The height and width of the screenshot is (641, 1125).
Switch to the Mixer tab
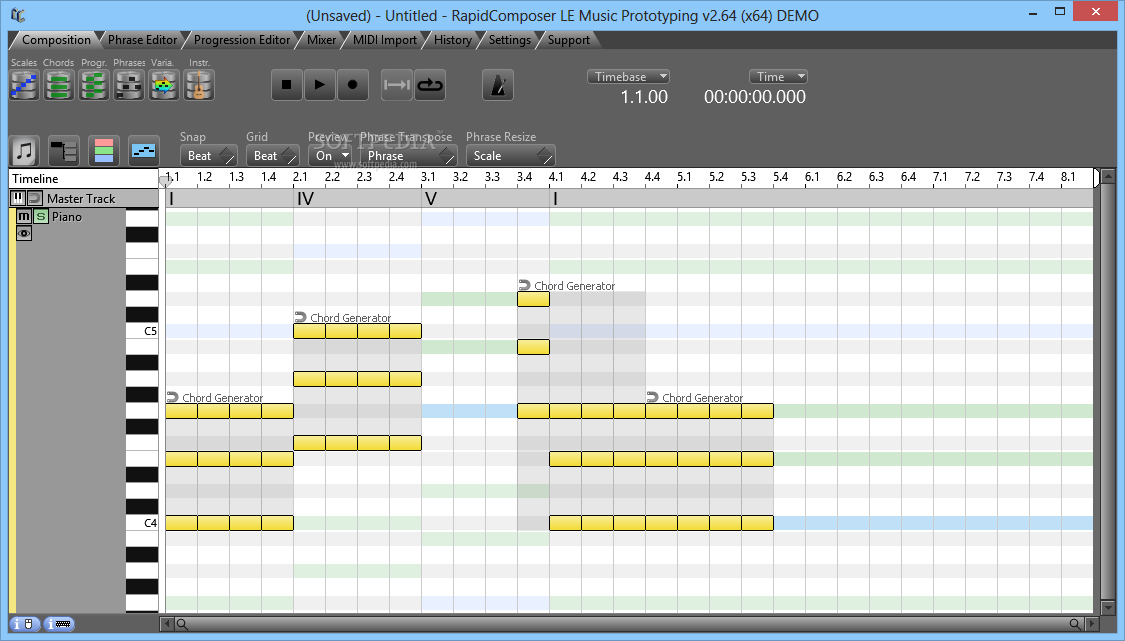tap(321, 40)
